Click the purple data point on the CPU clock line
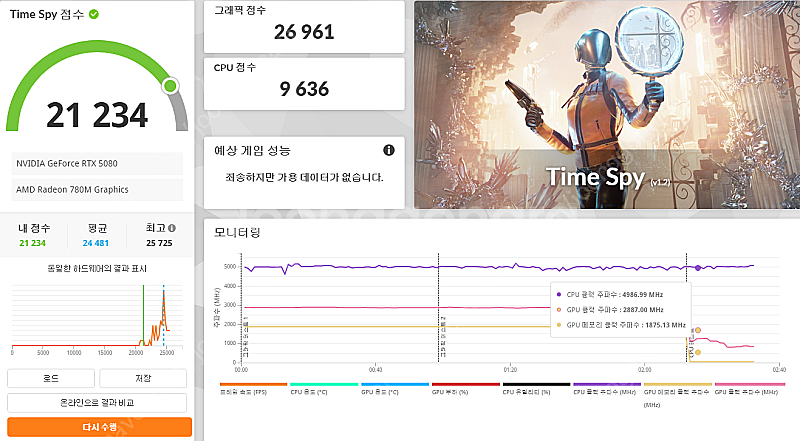The height and width of the screenshot is (441, 800). point(697,267)
